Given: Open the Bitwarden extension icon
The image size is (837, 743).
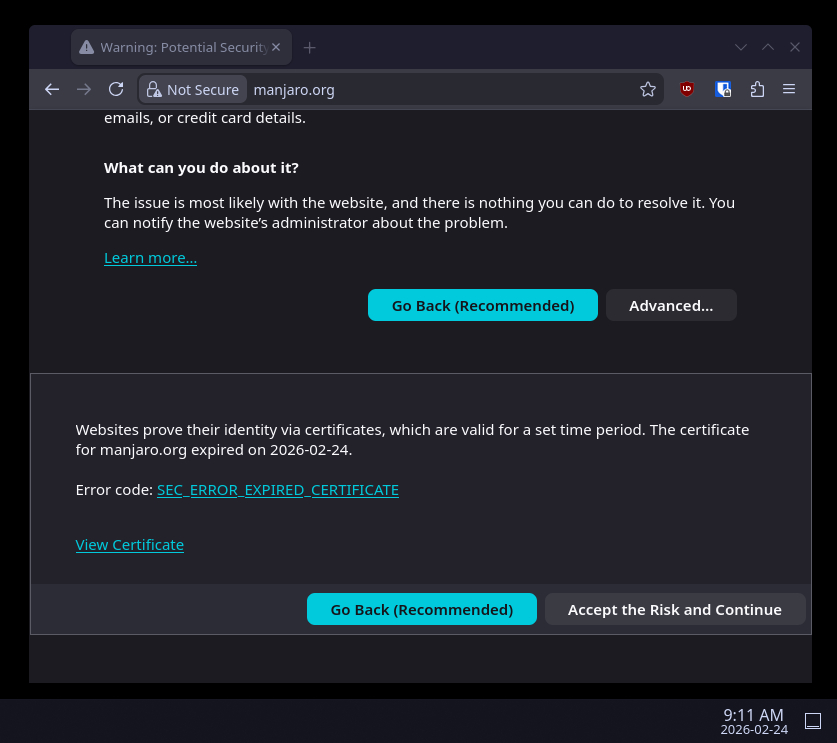Looking at the screenshot, I should tap(723, 89).
